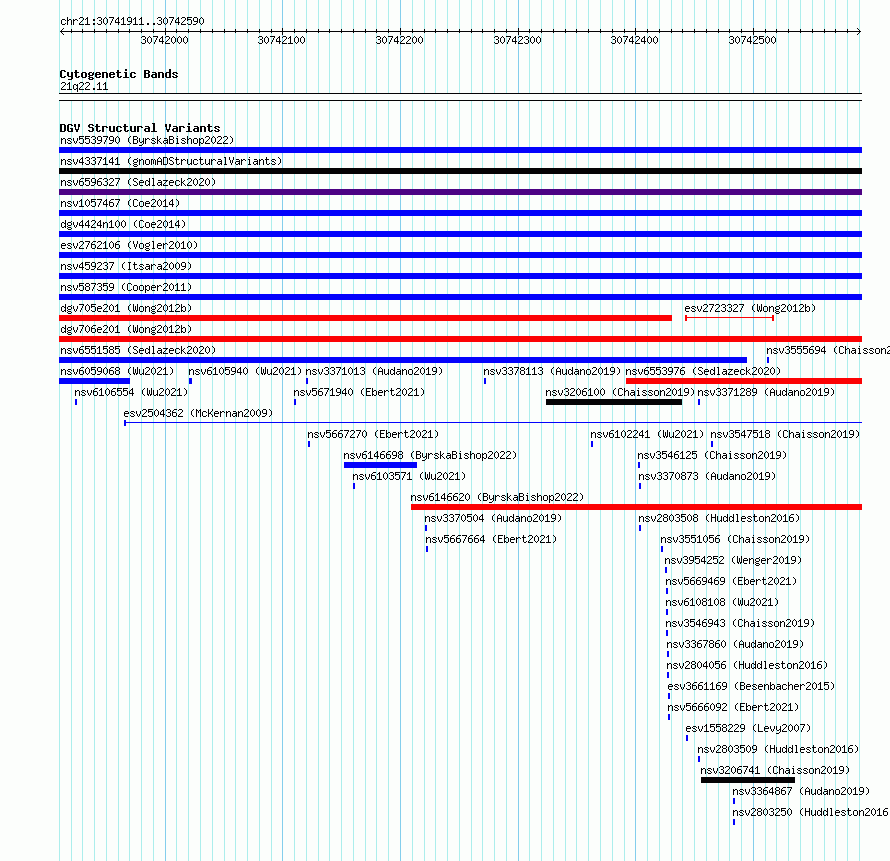This screenshot has height=861, width=890.
Task: Click ruler position 30742300
Action: tap(518, 40)
